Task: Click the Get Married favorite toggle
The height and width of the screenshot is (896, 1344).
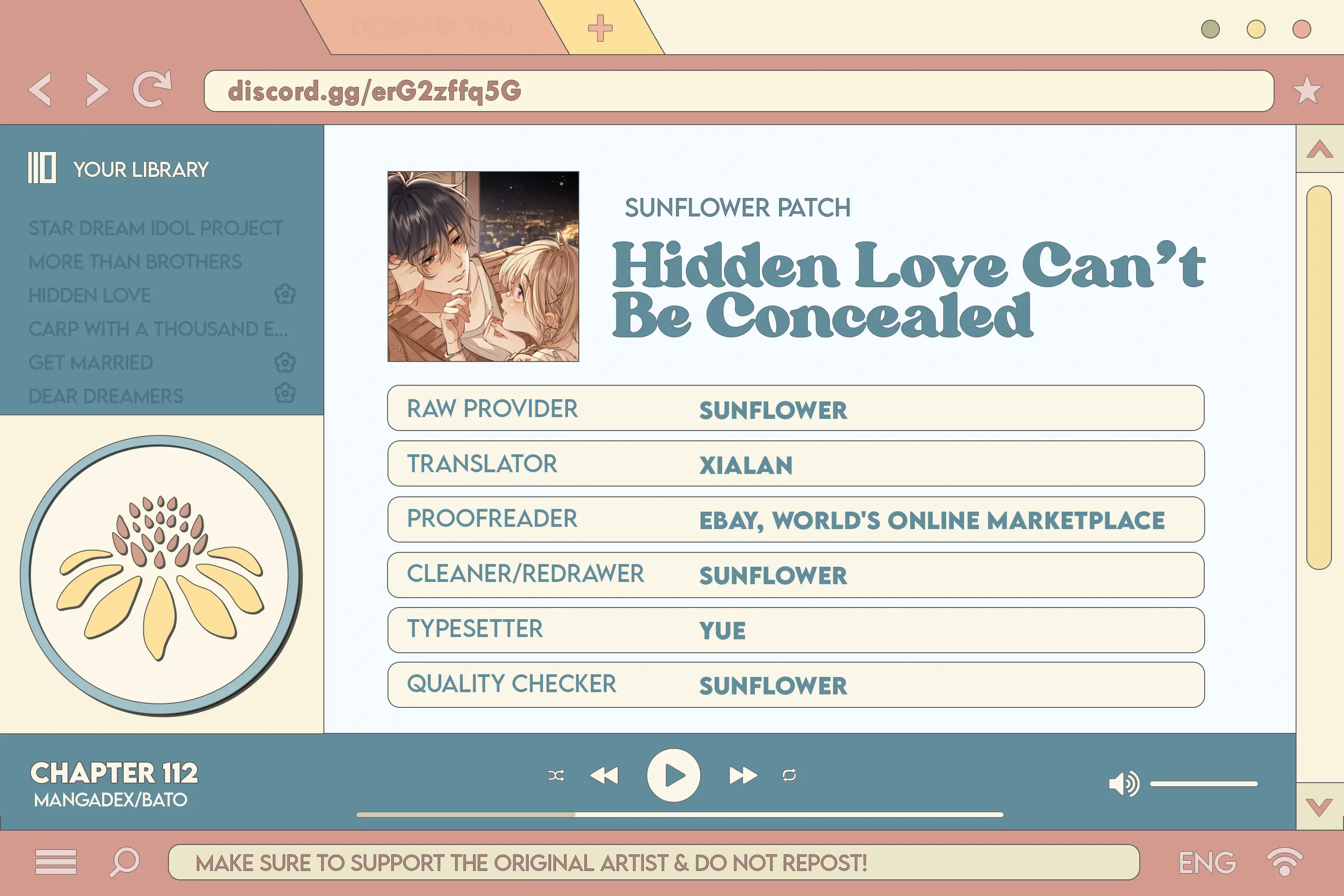Action: [286, 363]
